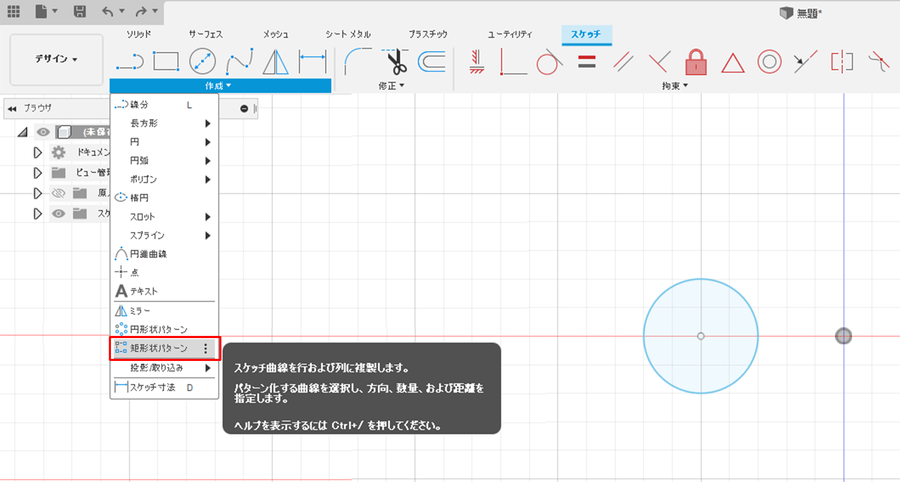
Task: Open the data panel grid icon
Action: [x=13, y=11]
